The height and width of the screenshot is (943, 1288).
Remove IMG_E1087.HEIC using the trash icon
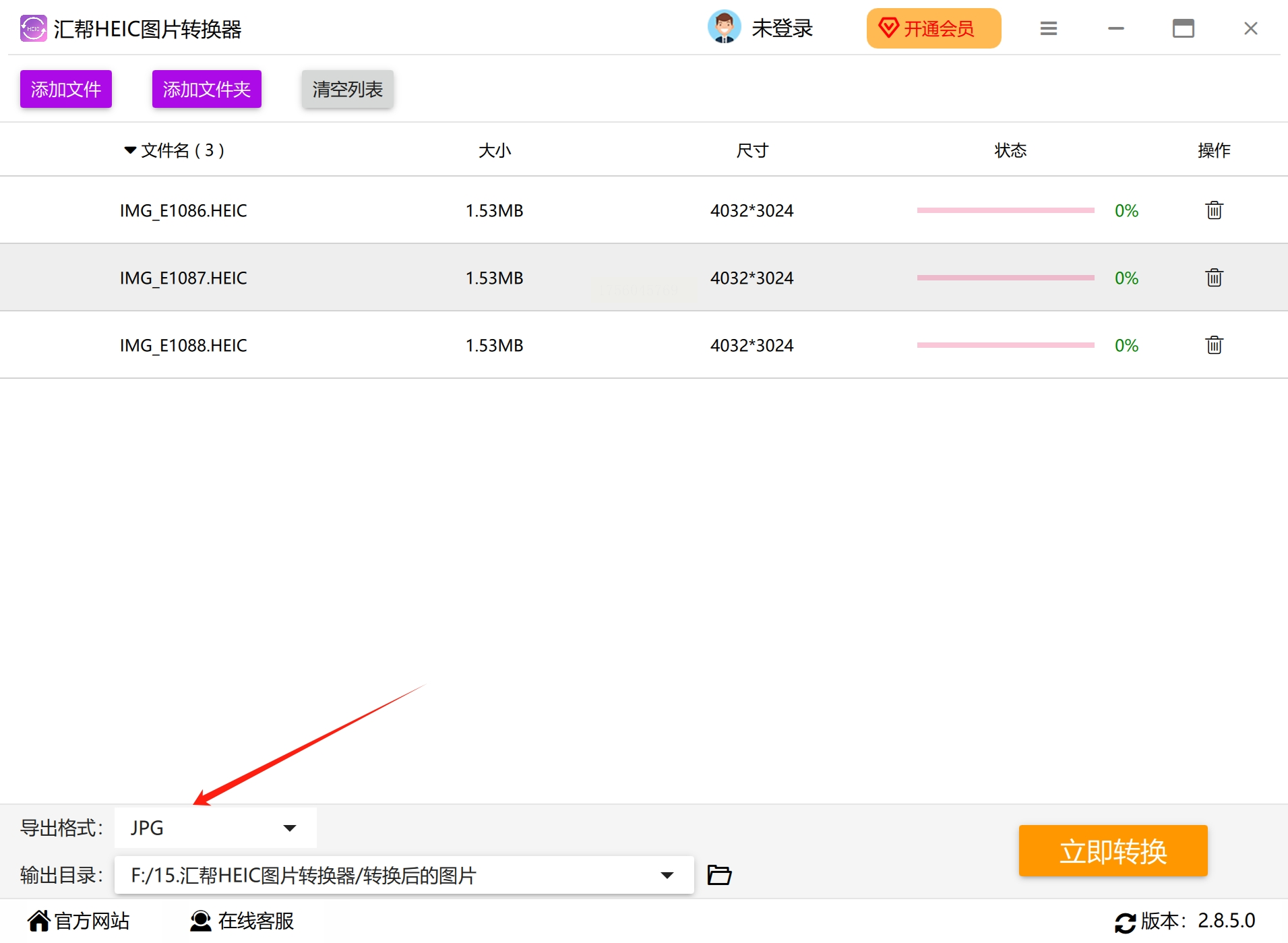[1214, 278]
